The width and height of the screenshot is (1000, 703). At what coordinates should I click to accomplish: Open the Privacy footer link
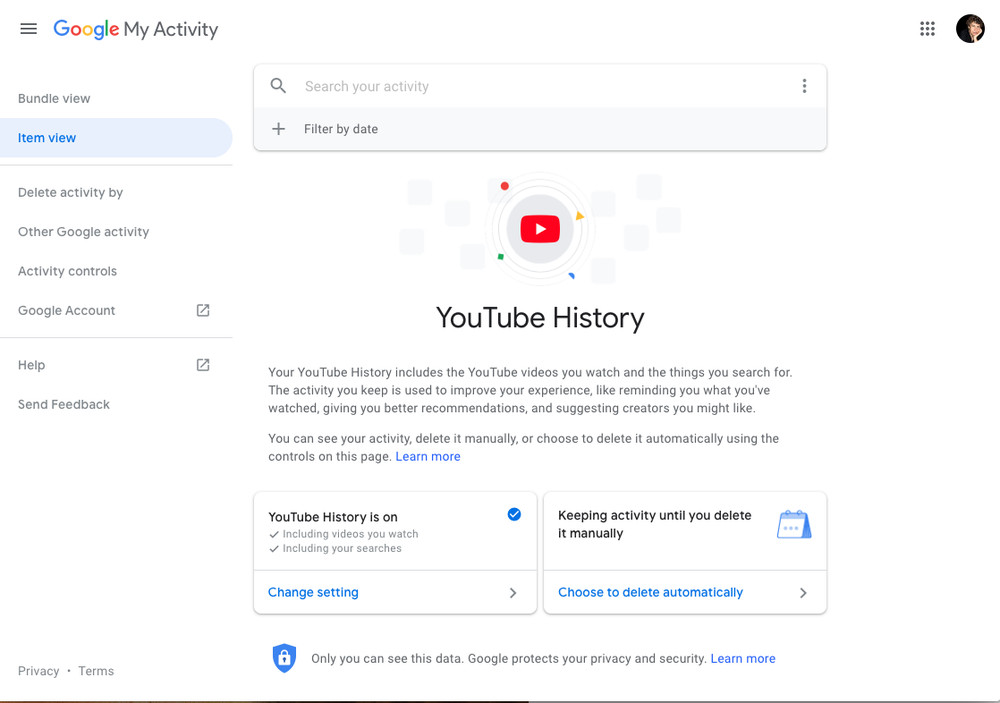(x=38, y=671)
